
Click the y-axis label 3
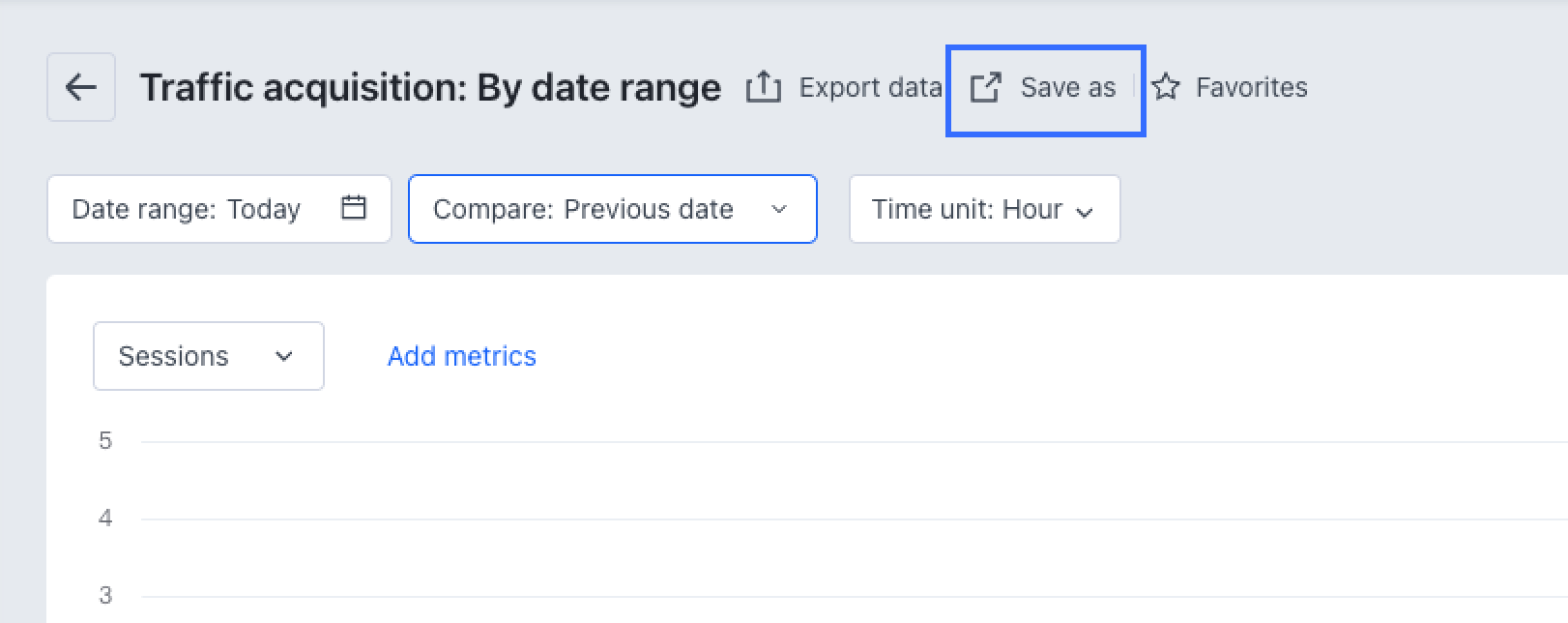pos(105,596)
